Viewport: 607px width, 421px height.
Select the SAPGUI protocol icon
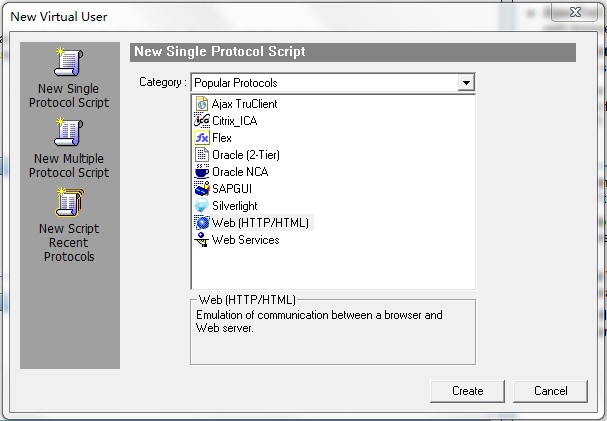[x=202, y=189]
